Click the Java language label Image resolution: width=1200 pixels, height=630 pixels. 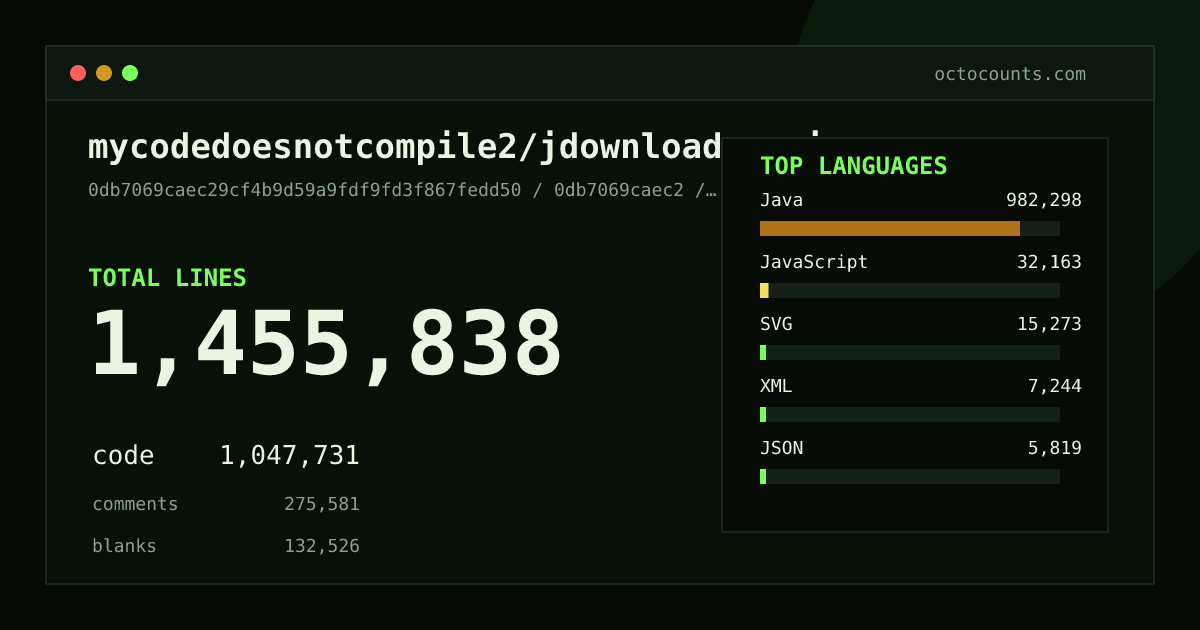tap(781, 200)
